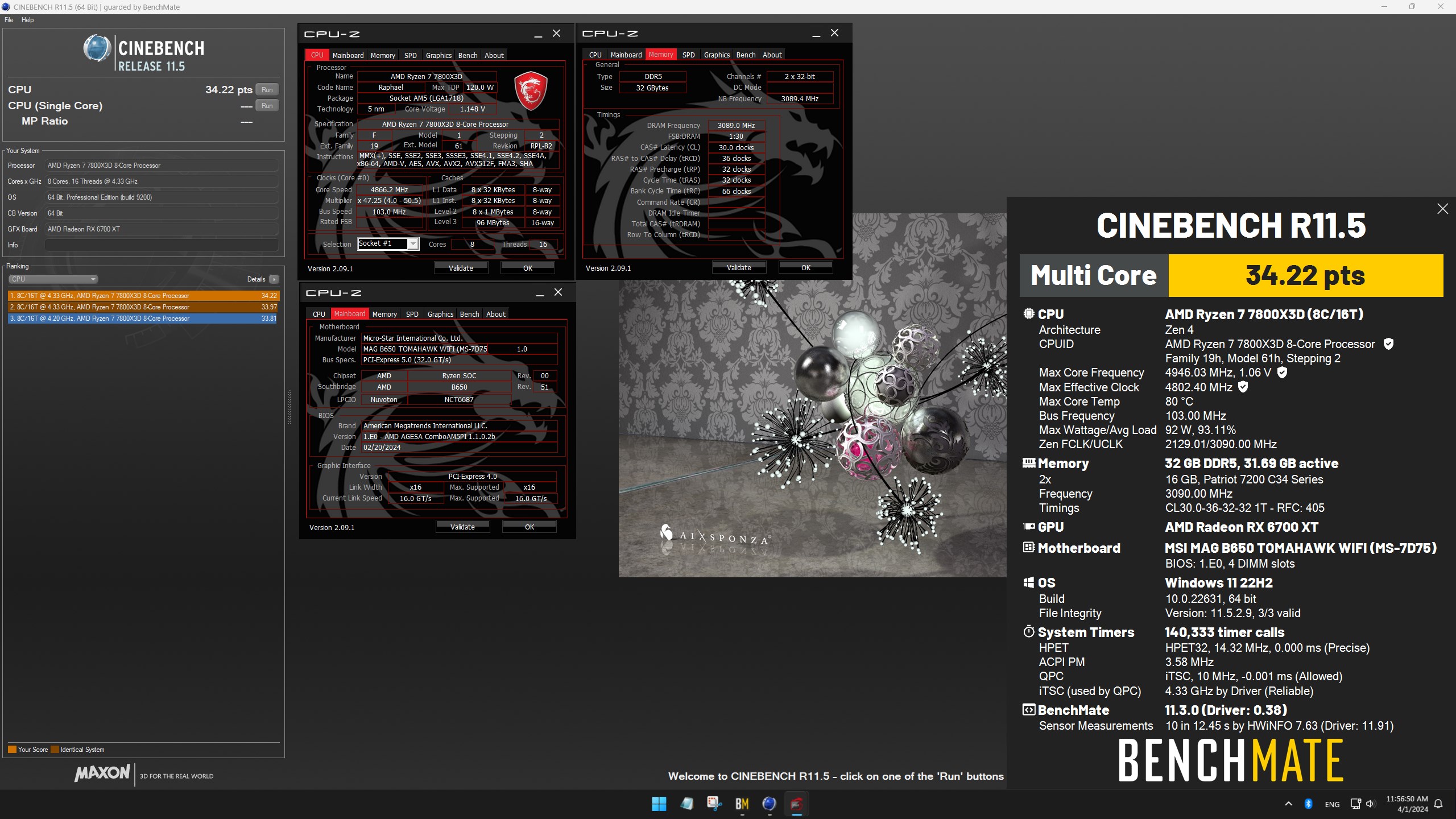Viewport: 1456px width, 819px height.
Task: Click the OS Windows icon in BenchMate
Action: 1029,582
